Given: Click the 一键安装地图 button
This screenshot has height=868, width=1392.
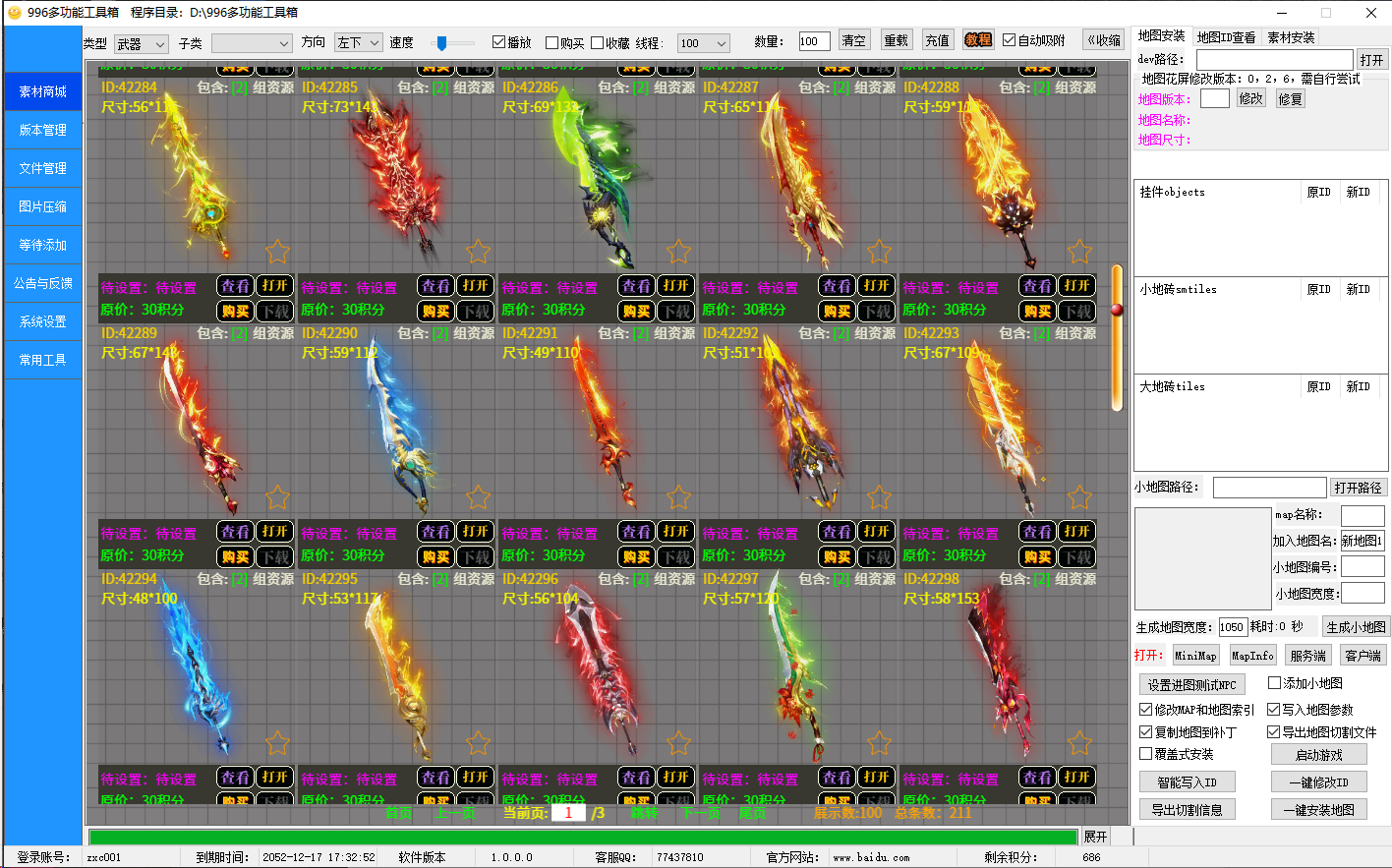Looking at the screenshot, I should 1318,810.
